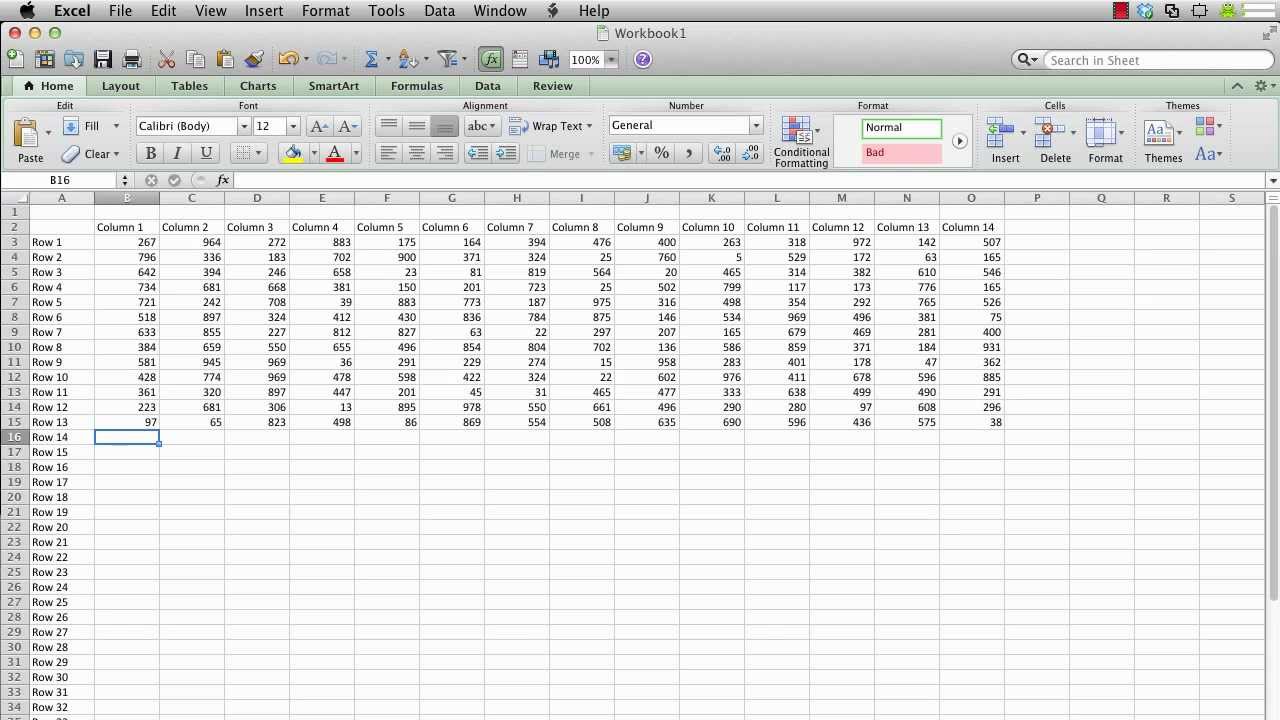Open the zoom percentage dropdown
This screenshot has height=720, width=1280.
[x=611, y=60]
